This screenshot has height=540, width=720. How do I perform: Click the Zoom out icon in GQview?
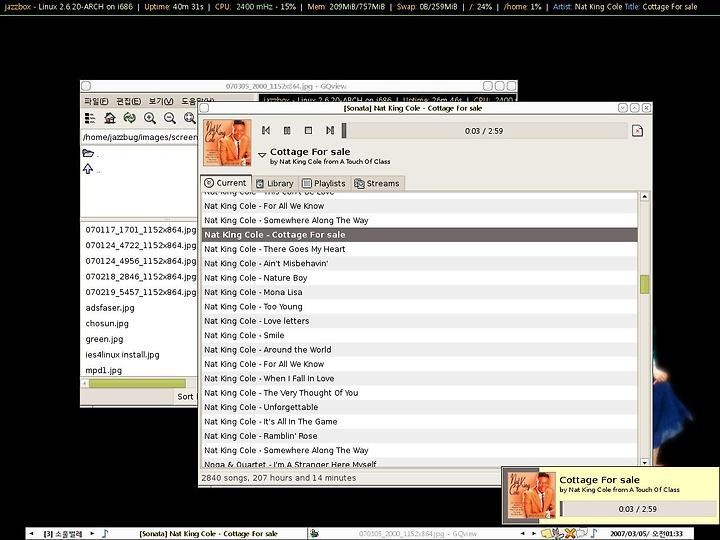pos(170,118)
